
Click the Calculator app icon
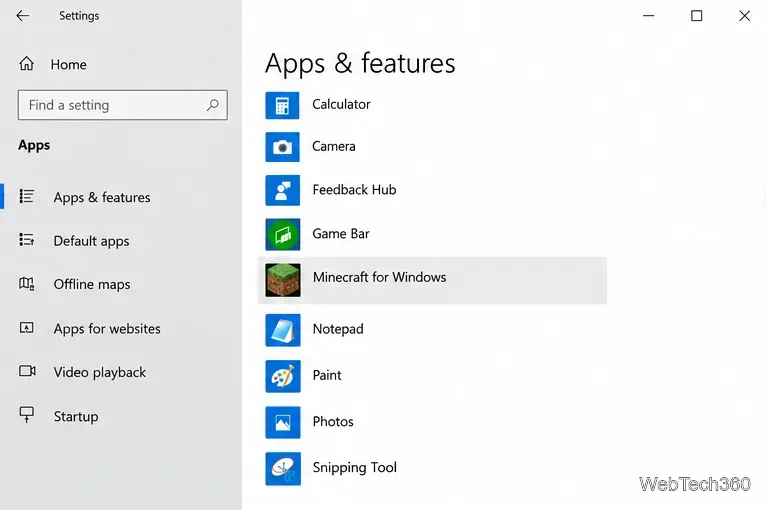[x=282, y=105]
